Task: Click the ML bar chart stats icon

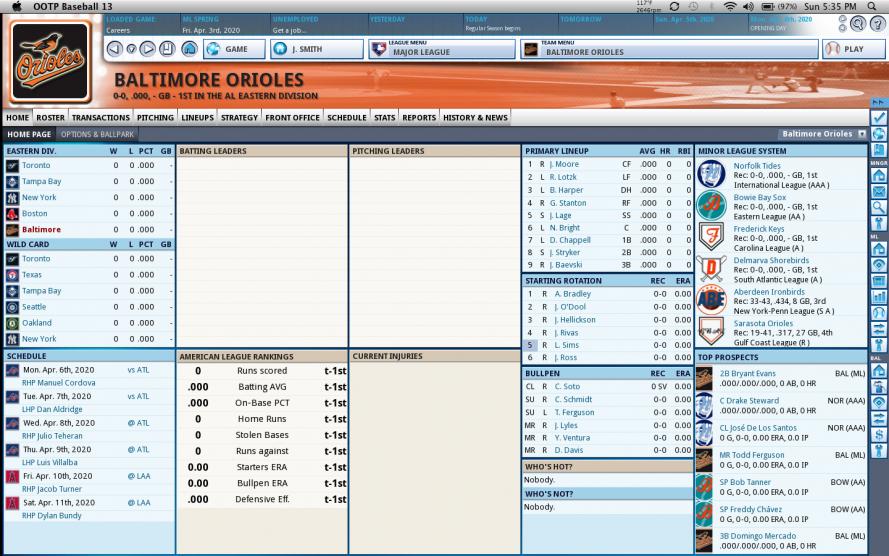Action: pyautogui.click(x=879, y=296)
